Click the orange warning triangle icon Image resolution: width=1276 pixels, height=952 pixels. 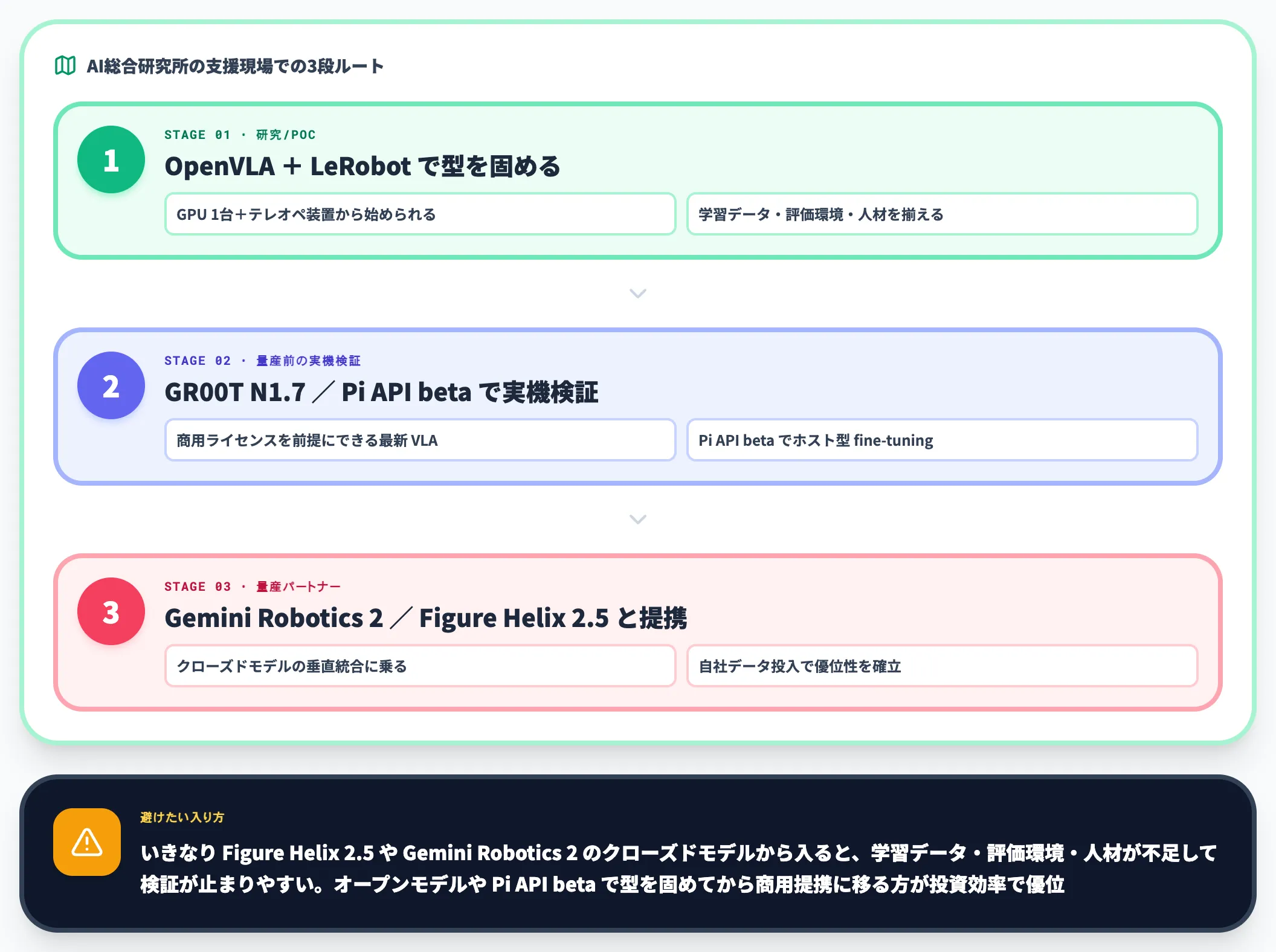(x=87, y=842)
